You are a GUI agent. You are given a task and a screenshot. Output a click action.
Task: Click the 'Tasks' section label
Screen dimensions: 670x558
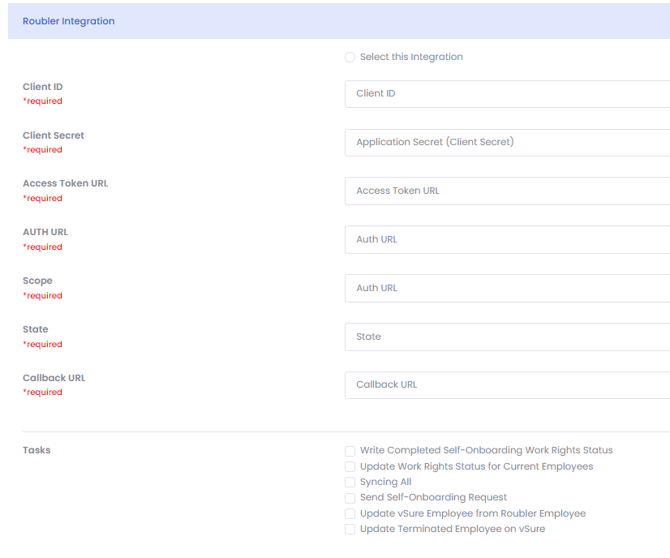point(36,450)
